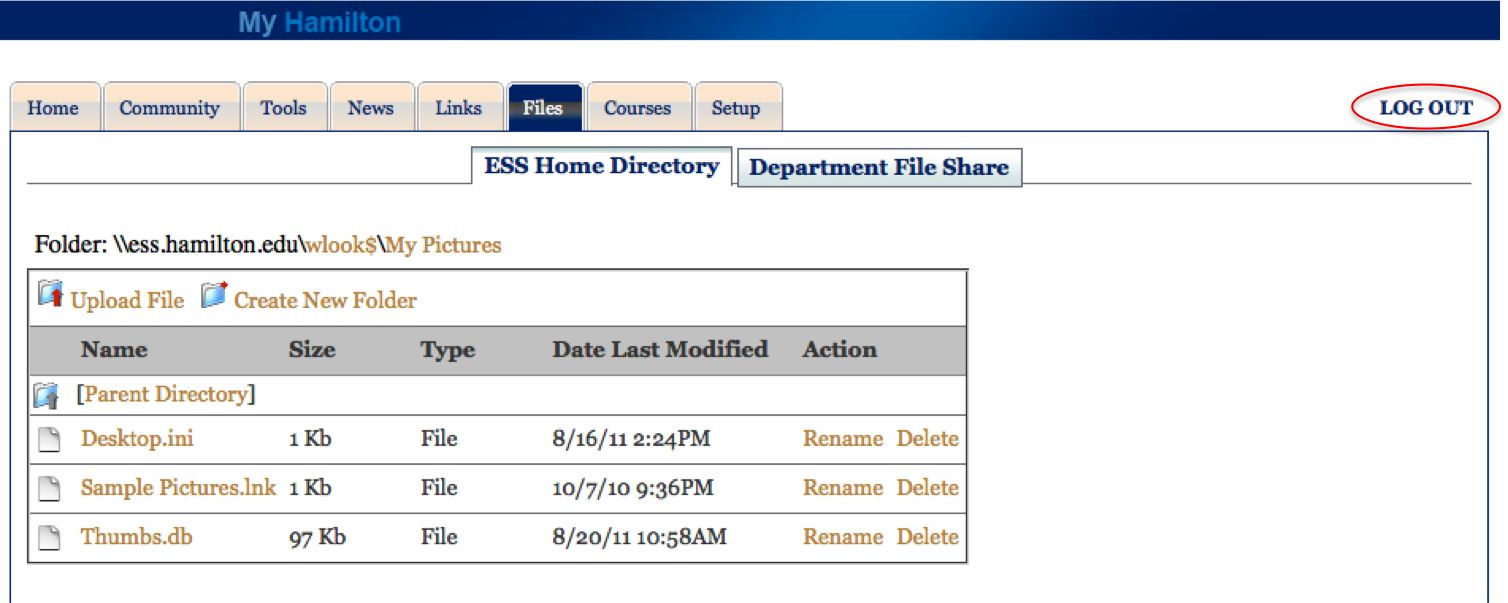Rename the Thumbs.db file
Image resolution: width=1508 pixels, height=603 pixels.
tap(843, 537)
